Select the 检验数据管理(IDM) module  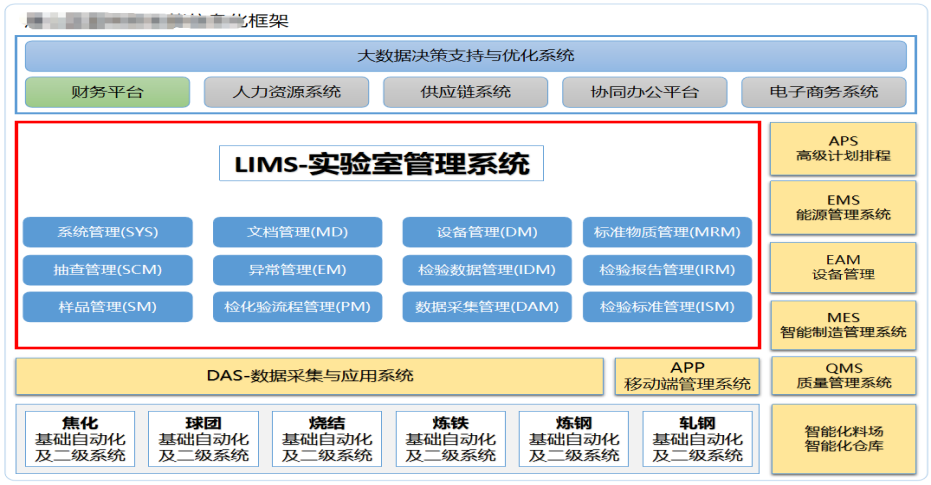[487, 270]
